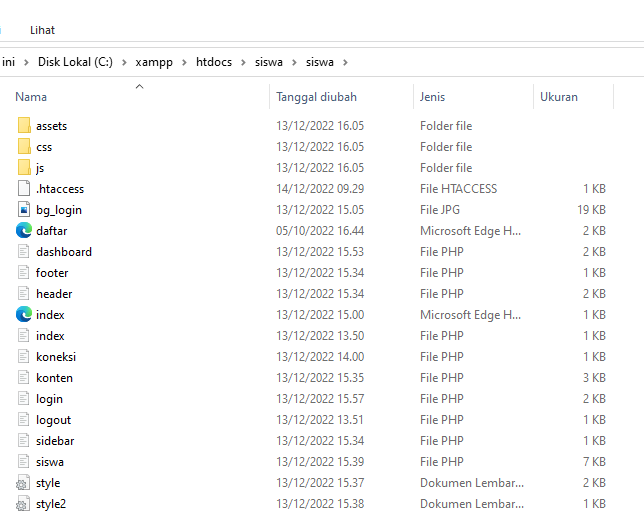Sort by Tanggal diubah column header

tap(316, 97)
